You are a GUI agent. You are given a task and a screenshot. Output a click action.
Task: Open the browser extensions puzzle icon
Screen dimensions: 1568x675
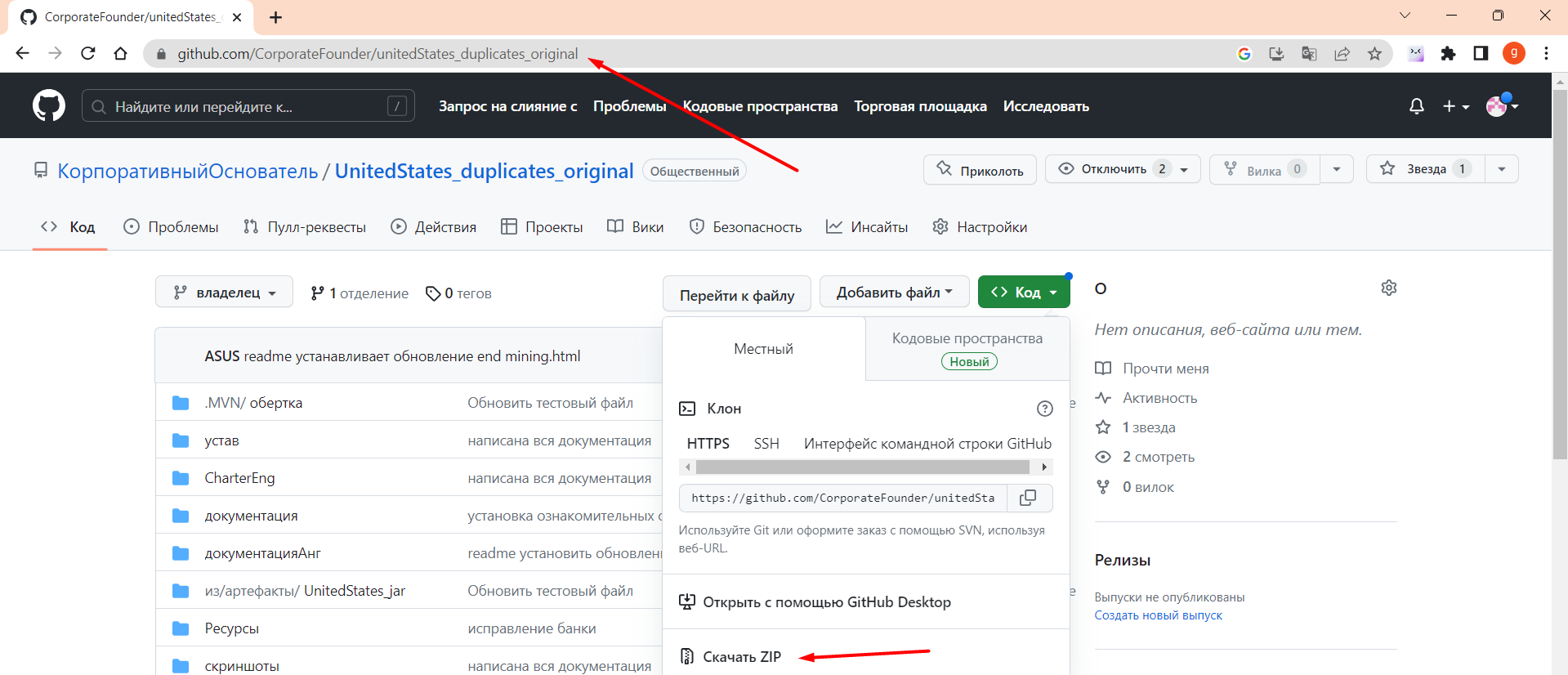click(x=1448, y=54)
